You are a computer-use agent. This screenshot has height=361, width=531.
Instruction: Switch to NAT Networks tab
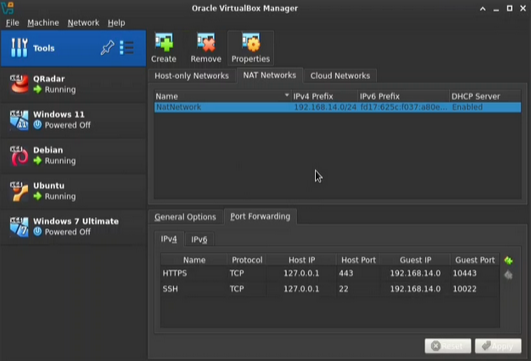[x=270, y=75]
